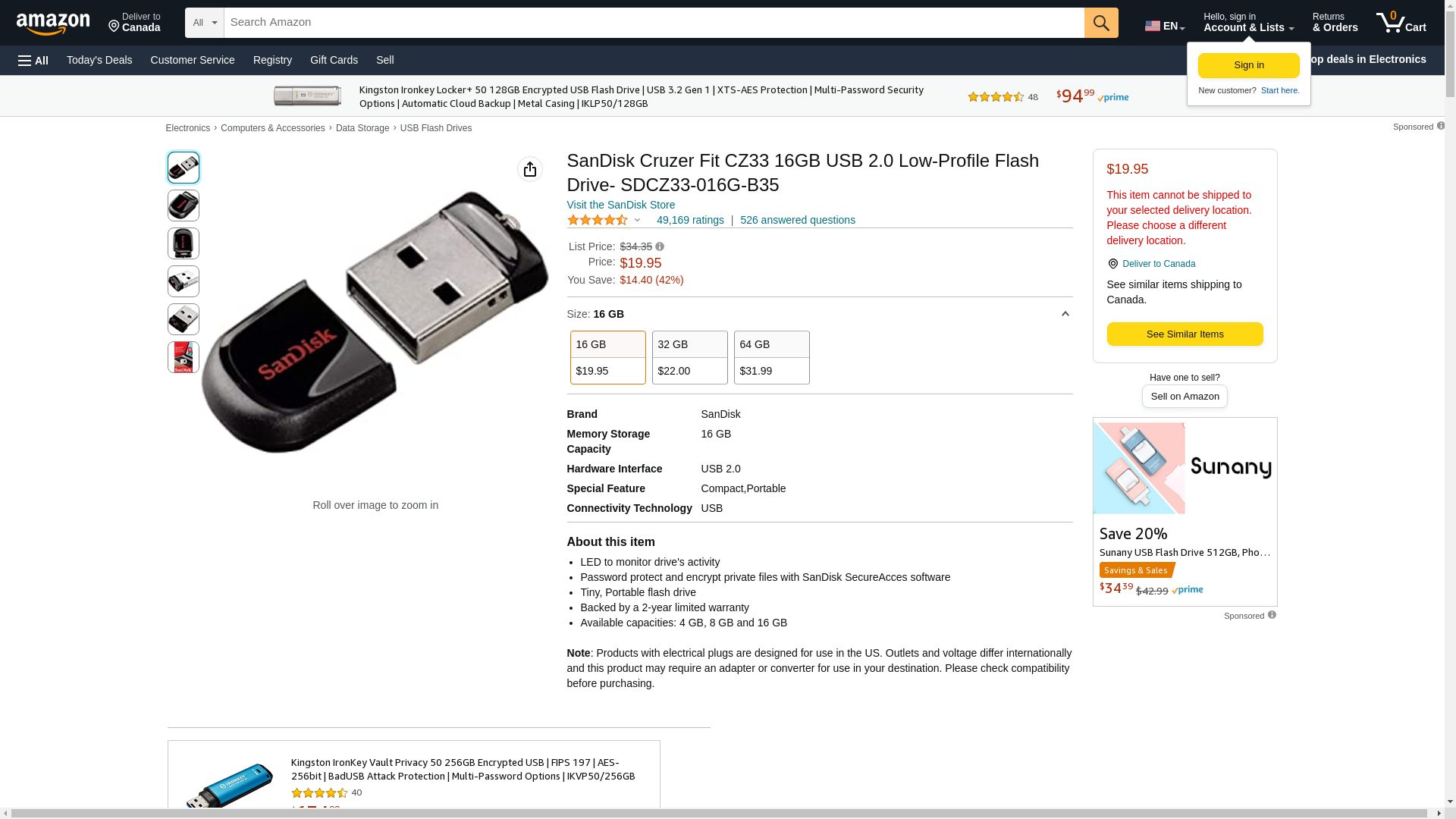Viewport: 1456px width, 819px height.
Task: Click the language flag selector EN
Action: (1164, 26)
